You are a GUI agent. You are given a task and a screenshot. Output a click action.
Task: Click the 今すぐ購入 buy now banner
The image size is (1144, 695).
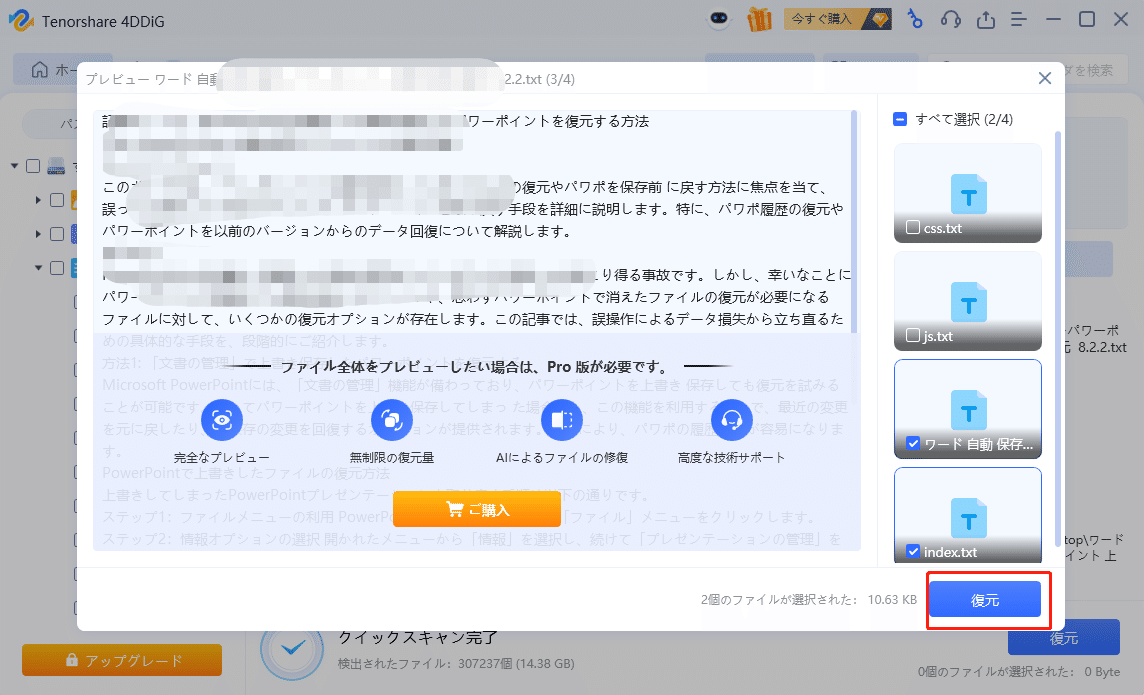838,19
